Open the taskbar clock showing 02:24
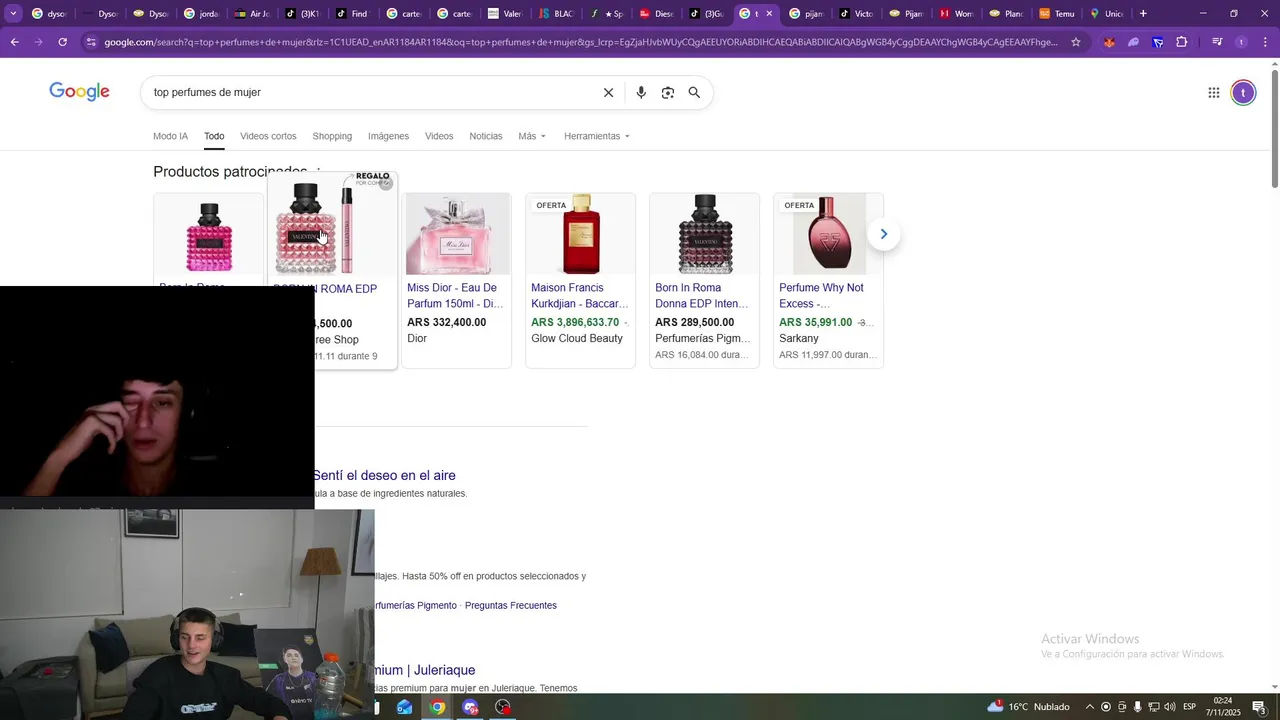Viewport: 1280px width, 720px height. tap(1223, 707)
